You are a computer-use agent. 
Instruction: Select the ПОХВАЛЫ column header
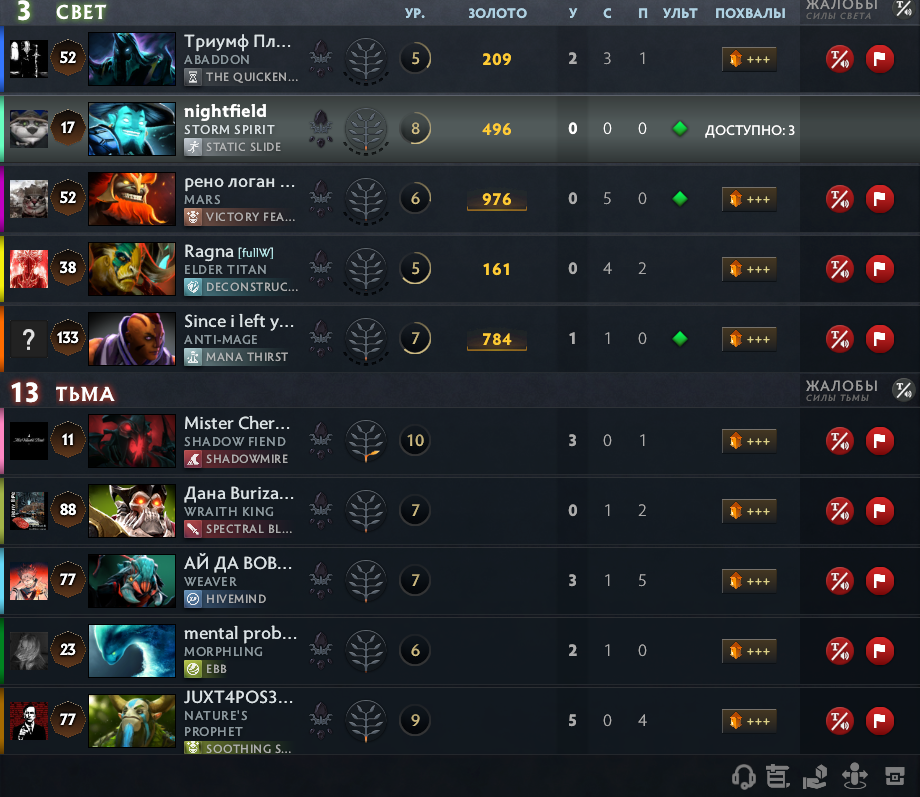(750, 13)
